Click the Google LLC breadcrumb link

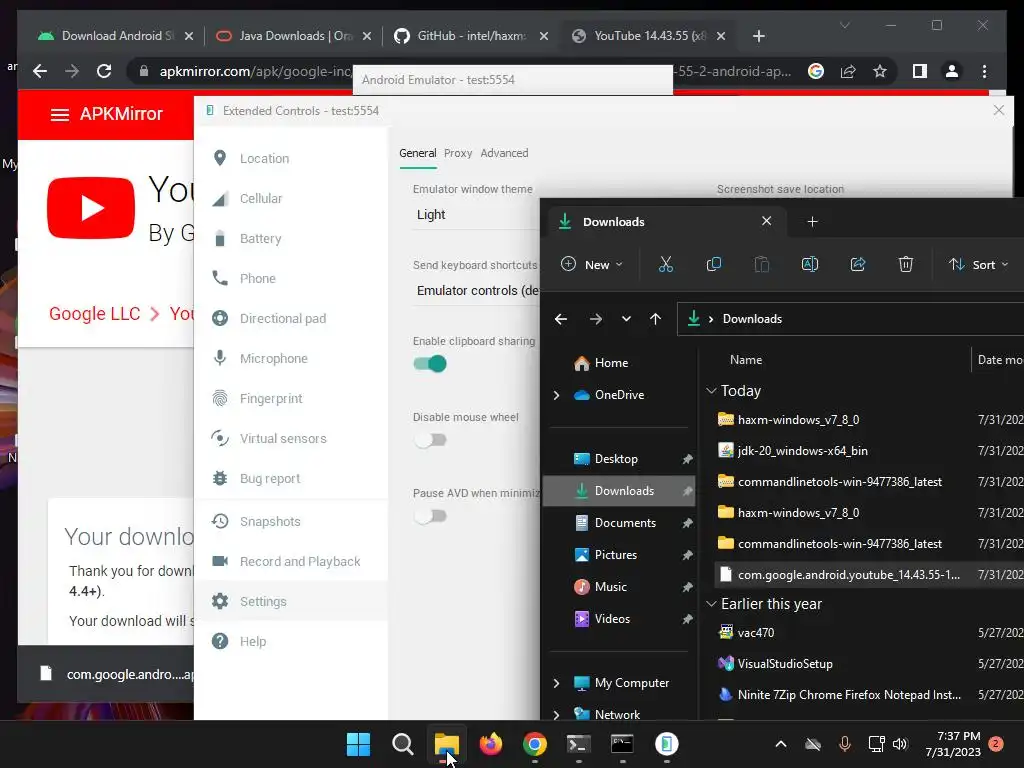(x=95, y=313)
